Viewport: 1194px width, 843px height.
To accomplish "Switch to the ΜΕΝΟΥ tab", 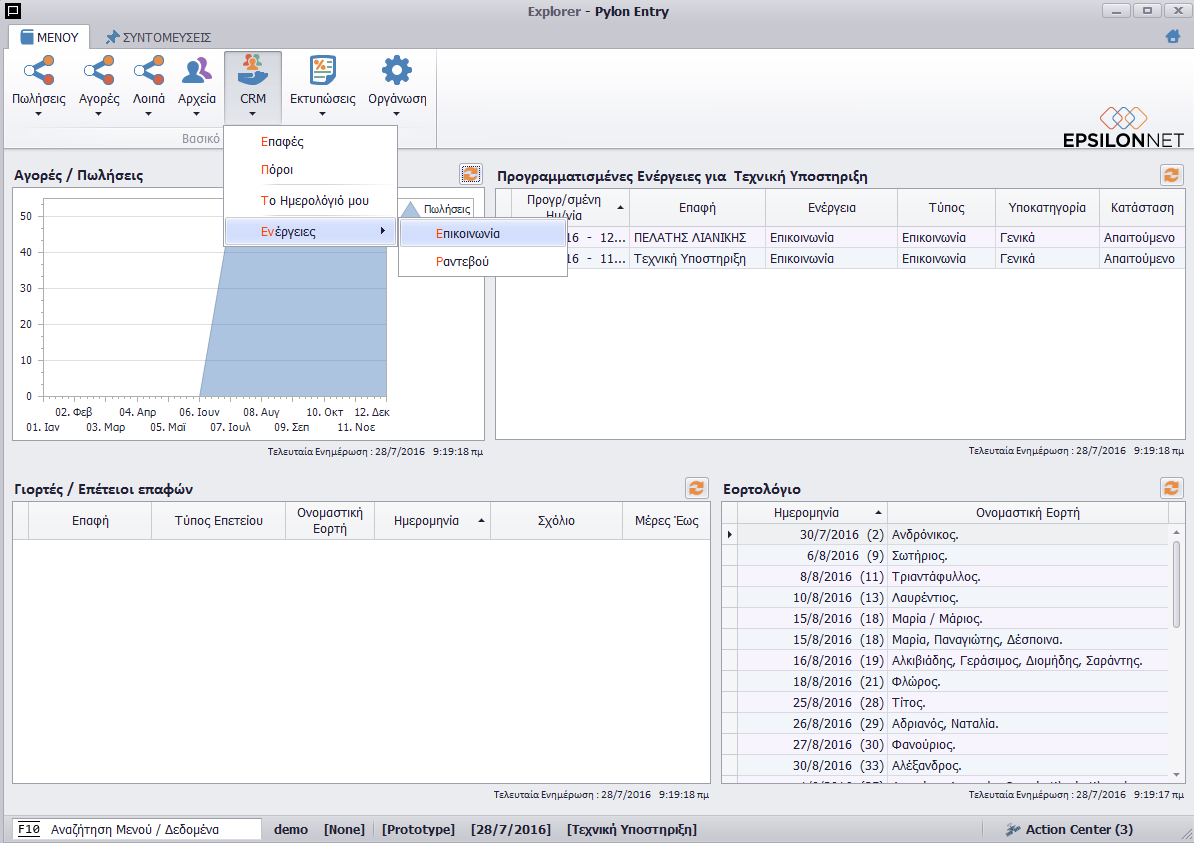I will (x=49, y=37).
